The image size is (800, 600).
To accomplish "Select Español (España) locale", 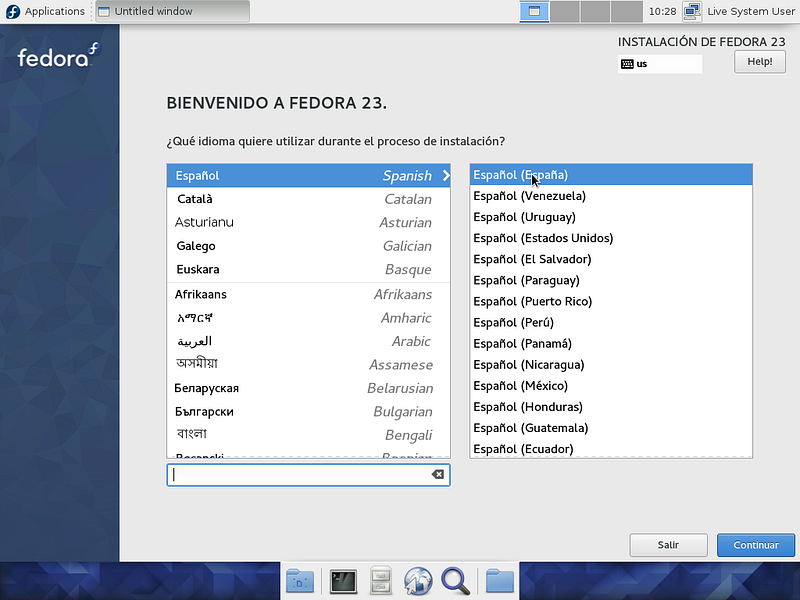I will tap(611, 174).
